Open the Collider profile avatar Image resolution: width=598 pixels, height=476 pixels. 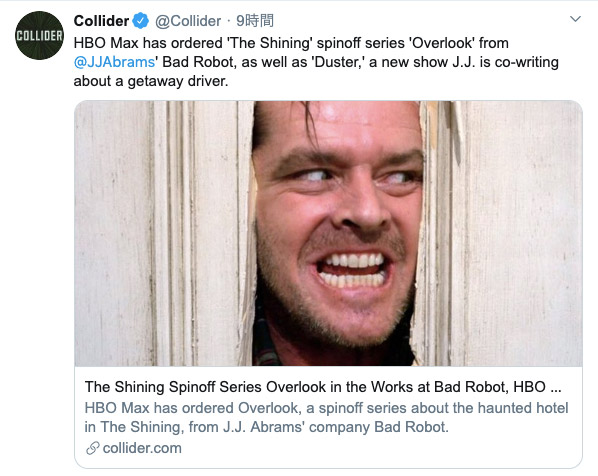tap(39, 35)
